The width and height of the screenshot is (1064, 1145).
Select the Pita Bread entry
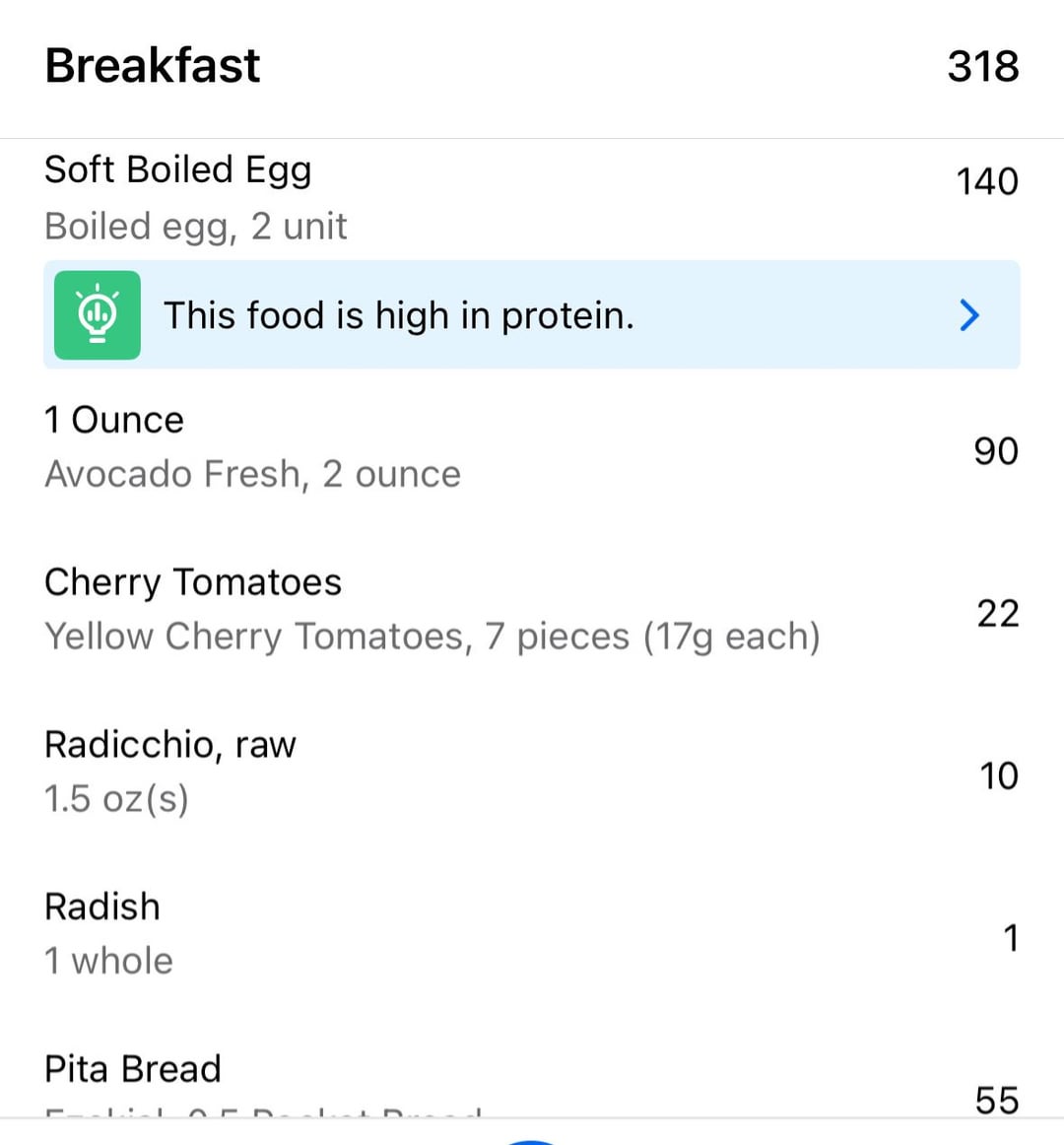point(532,1082)
